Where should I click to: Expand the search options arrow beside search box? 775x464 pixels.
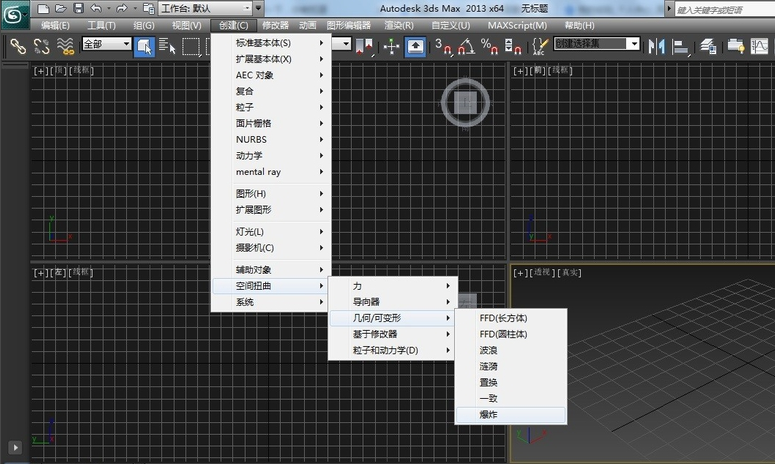tap(669, 8)
